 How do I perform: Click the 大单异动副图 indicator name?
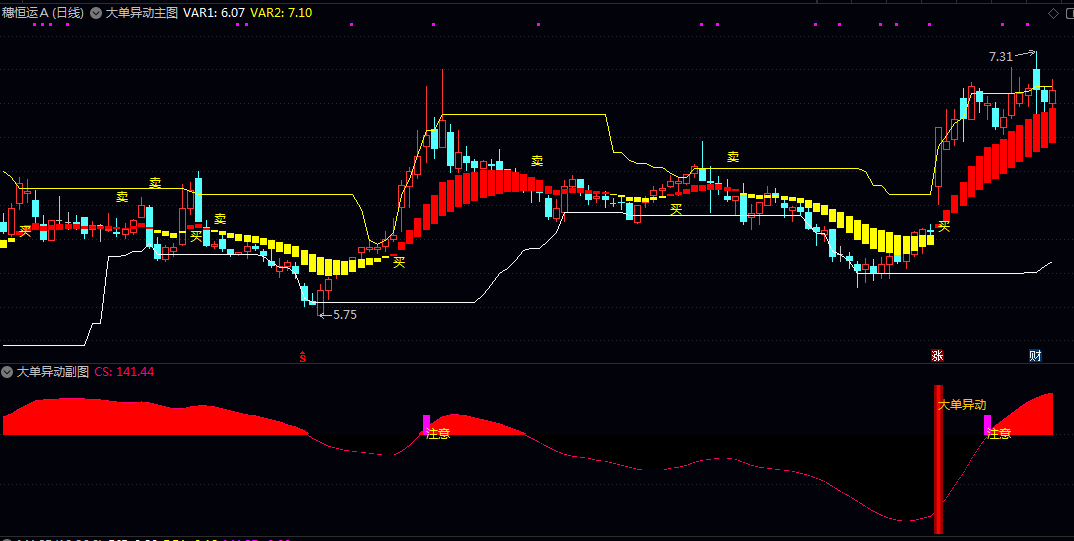tap(53, 372)
